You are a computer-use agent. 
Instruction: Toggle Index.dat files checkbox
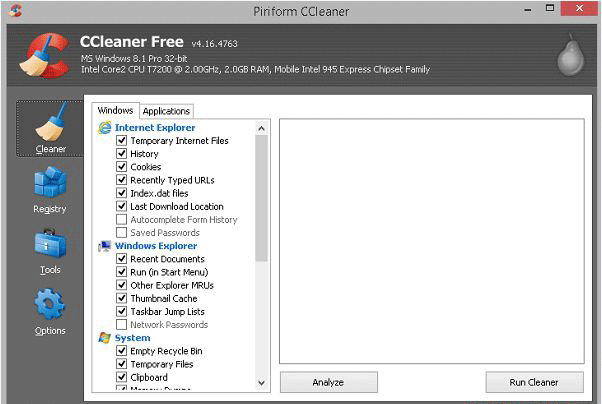(x=121, y=193)
